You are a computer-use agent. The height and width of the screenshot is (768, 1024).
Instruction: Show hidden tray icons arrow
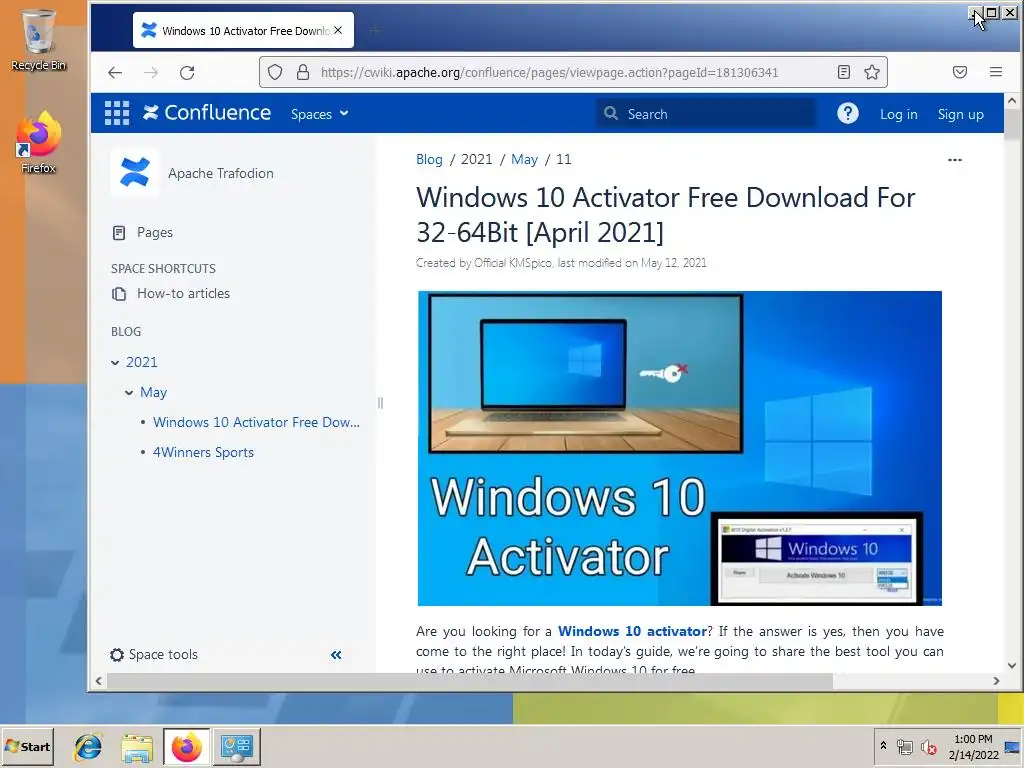click(x=884, y=746)
